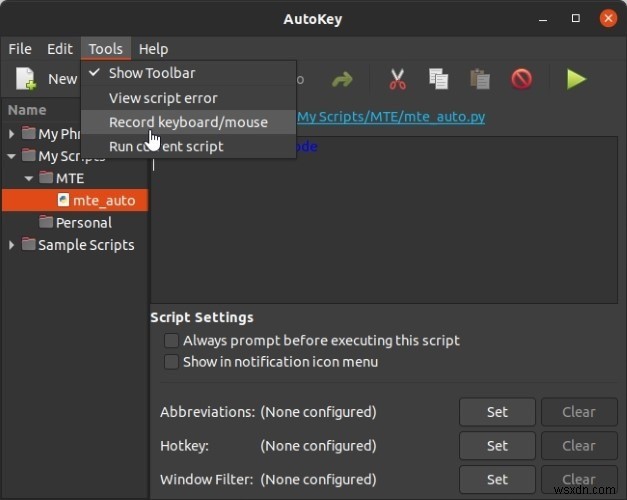Image resolution: width=627 pixels, height=500 pixels.
Task: Click the Script Settings heading
Action: [x=202, y=317]
